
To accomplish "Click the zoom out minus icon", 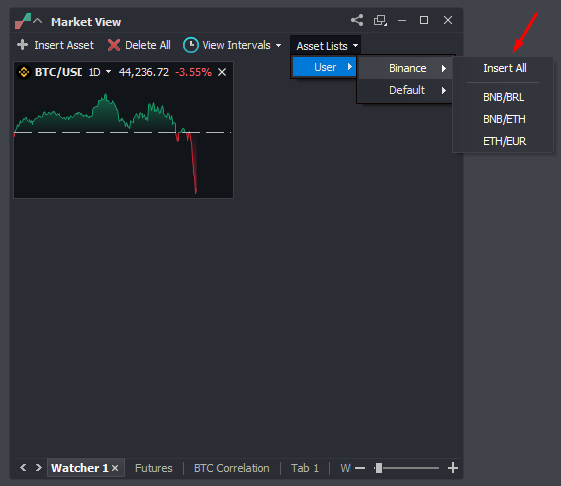I will pyautogui.click(x=360, y=468).
